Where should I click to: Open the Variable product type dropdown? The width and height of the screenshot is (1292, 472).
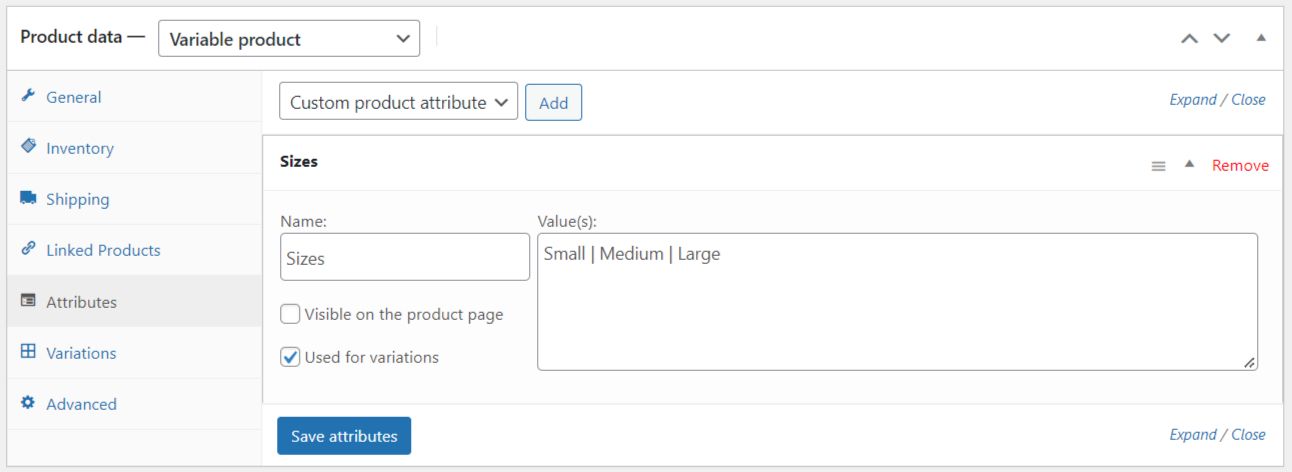pos(289,39)
